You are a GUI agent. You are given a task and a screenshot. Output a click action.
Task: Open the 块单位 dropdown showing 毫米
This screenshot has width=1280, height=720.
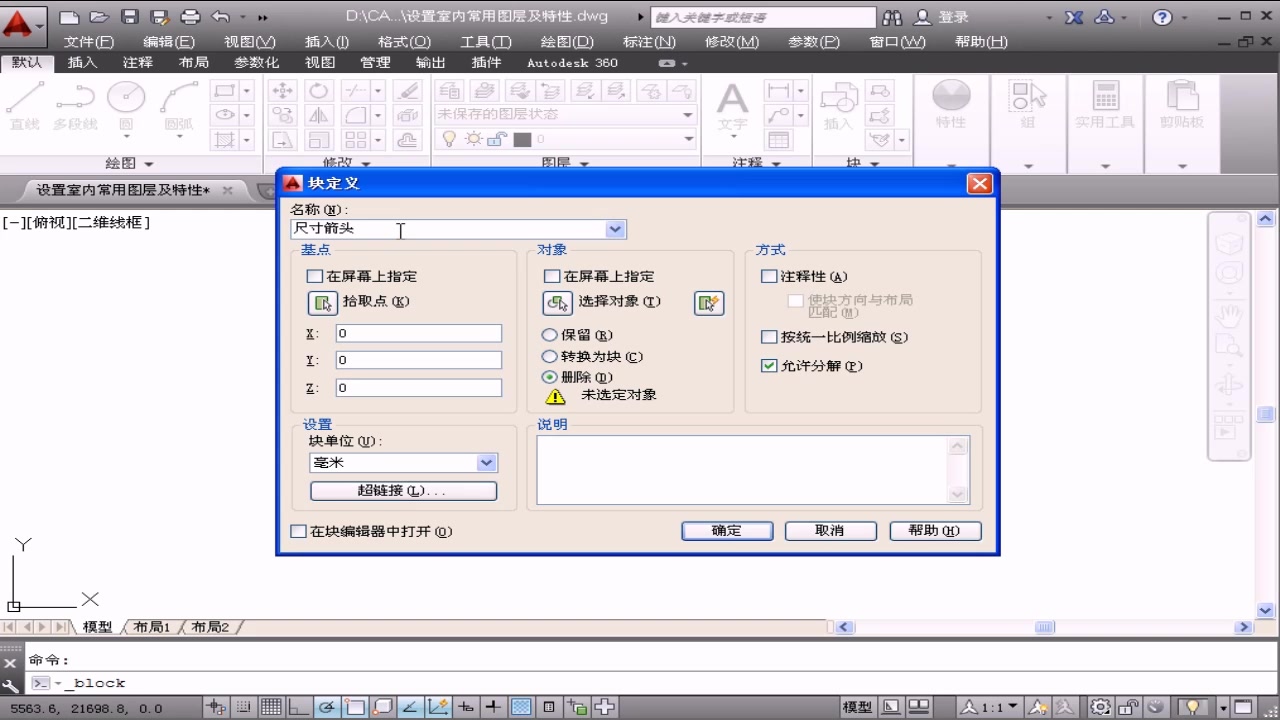point(487,462)
